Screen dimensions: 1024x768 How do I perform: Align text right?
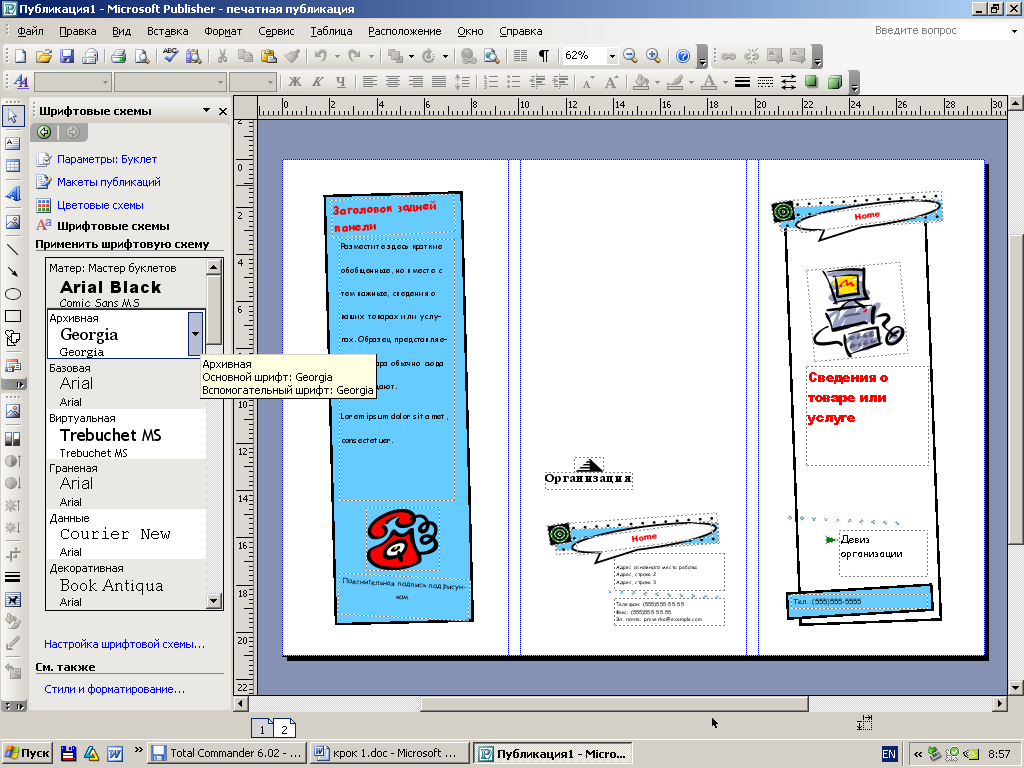(415, 82)
